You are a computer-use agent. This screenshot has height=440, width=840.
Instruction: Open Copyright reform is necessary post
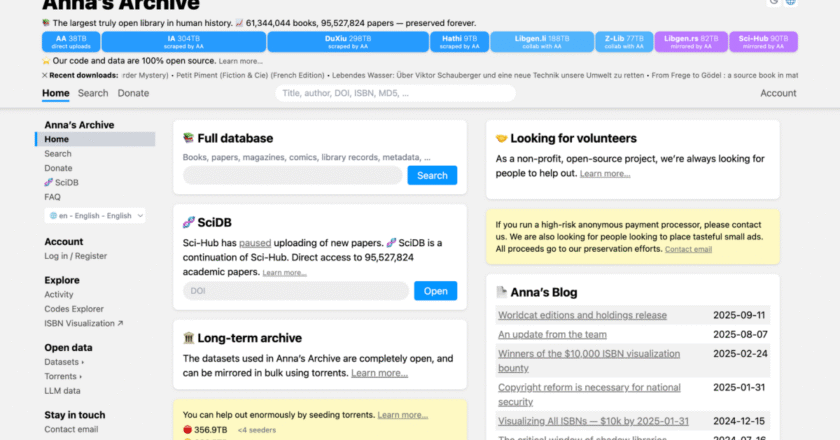tap(589, 394)
